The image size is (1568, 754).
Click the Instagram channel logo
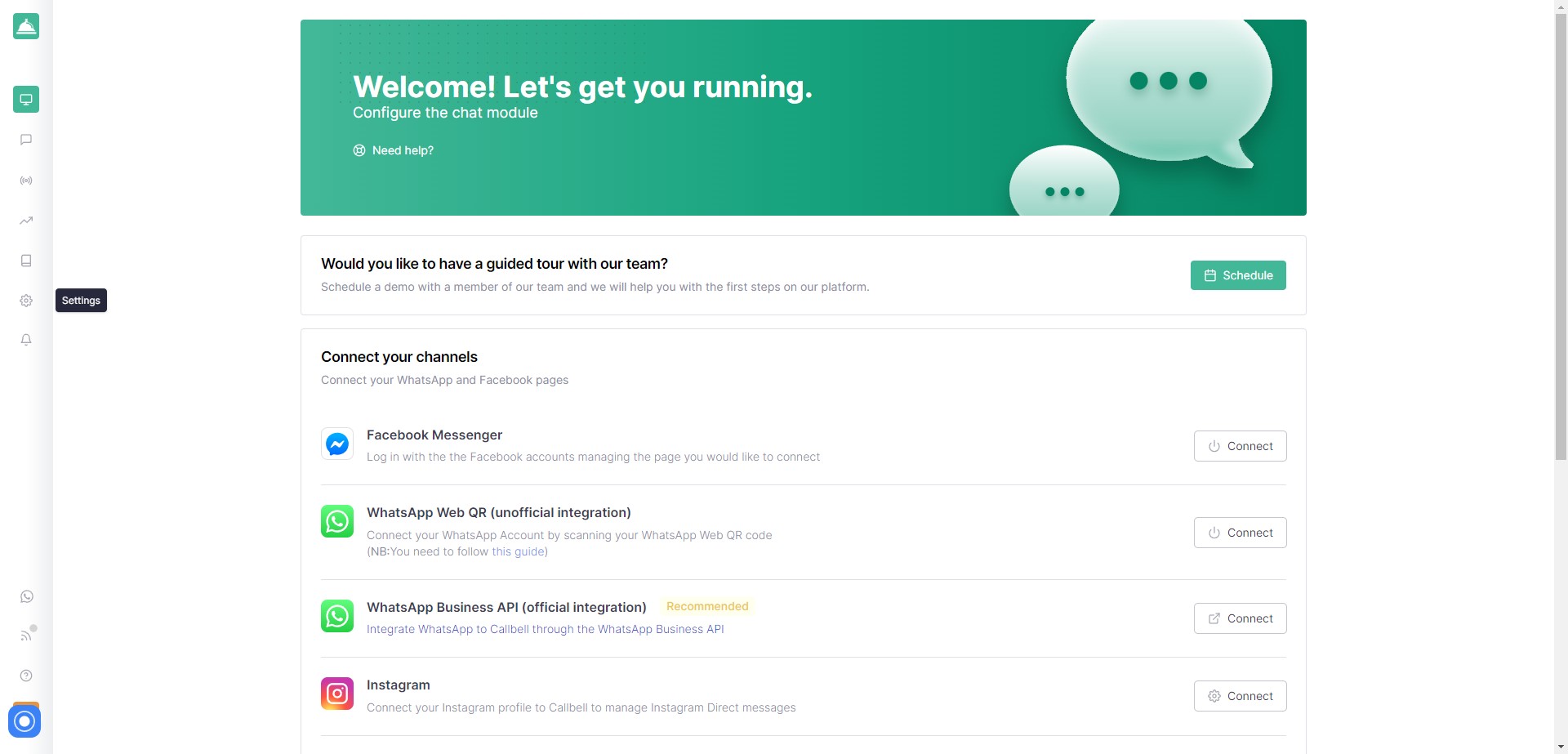(x=337, y=694)
